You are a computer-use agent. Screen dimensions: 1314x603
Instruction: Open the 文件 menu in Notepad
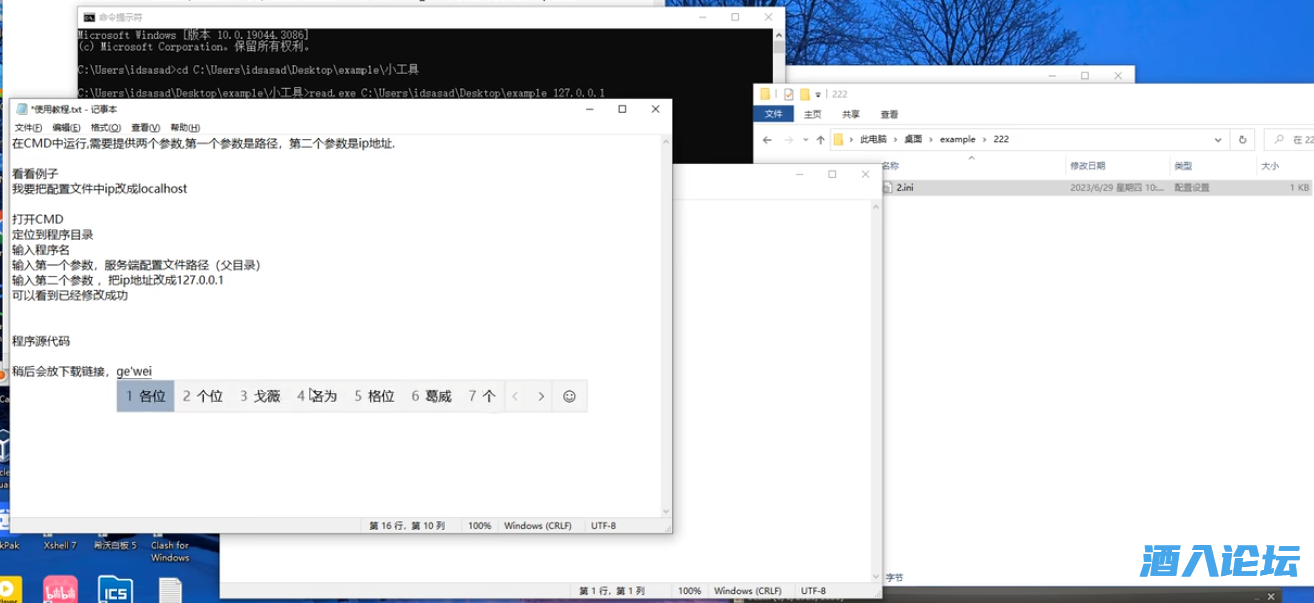[x=27, y=128]
